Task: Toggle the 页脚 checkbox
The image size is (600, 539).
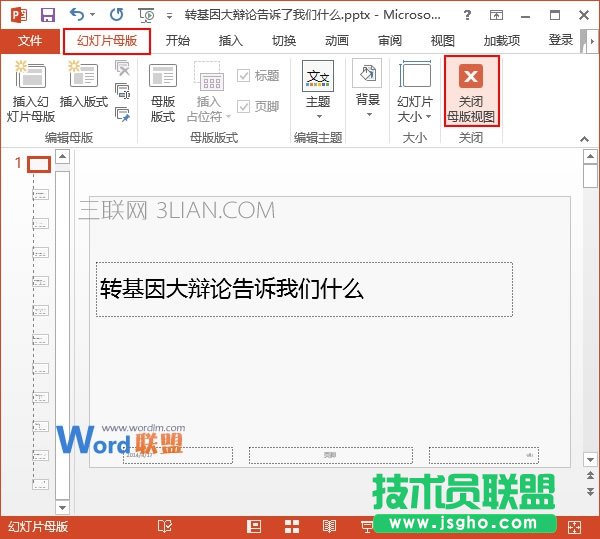Action: (x=258, y=106)
